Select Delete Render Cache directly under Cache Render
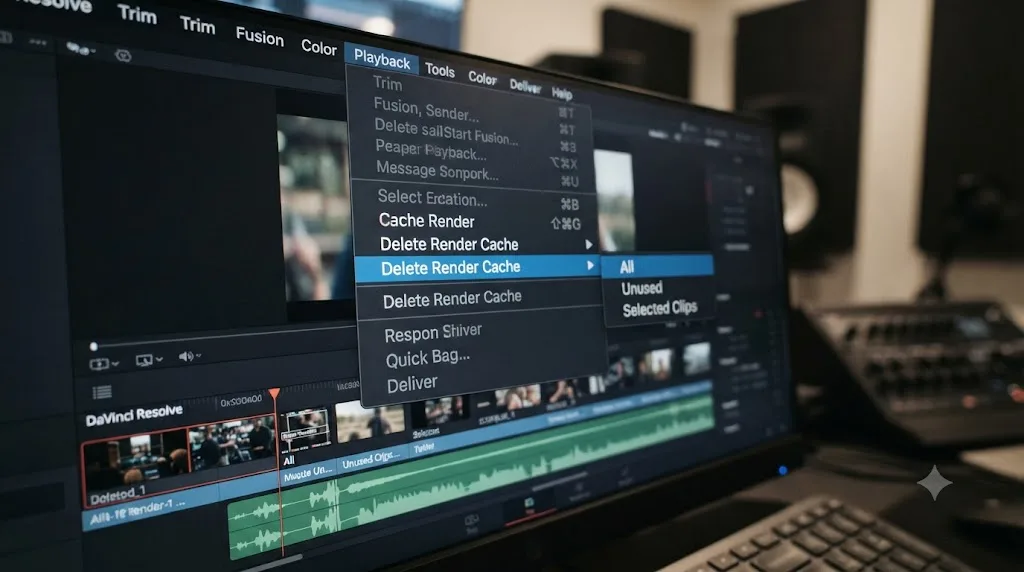Viewport: 1024px width, 572px height. tap(449, 244)
